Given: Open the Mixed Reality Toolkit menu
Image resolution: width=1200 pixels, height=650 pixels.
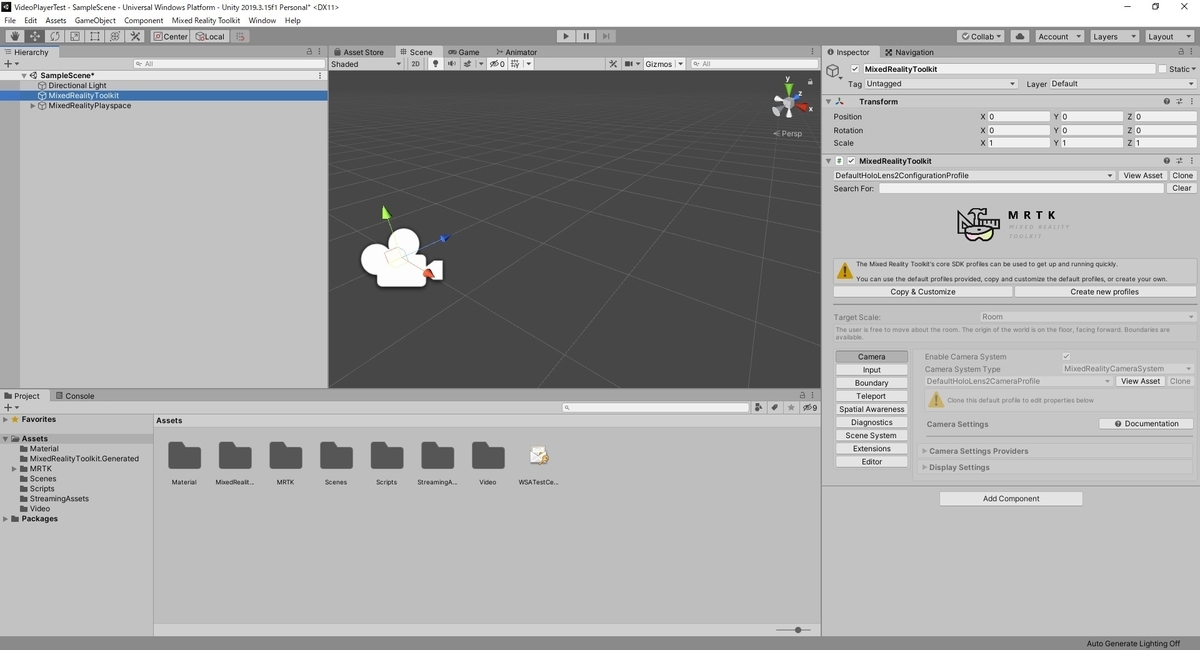Looking at the screenshot, I should [x=206, y=20].
